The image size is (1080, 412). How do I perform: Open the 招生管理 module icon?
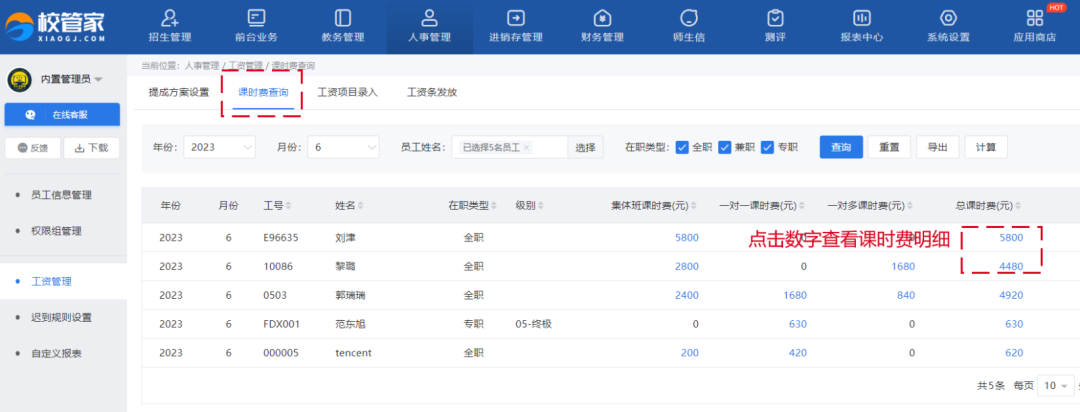pyautogui.click(x=170, y=18)
